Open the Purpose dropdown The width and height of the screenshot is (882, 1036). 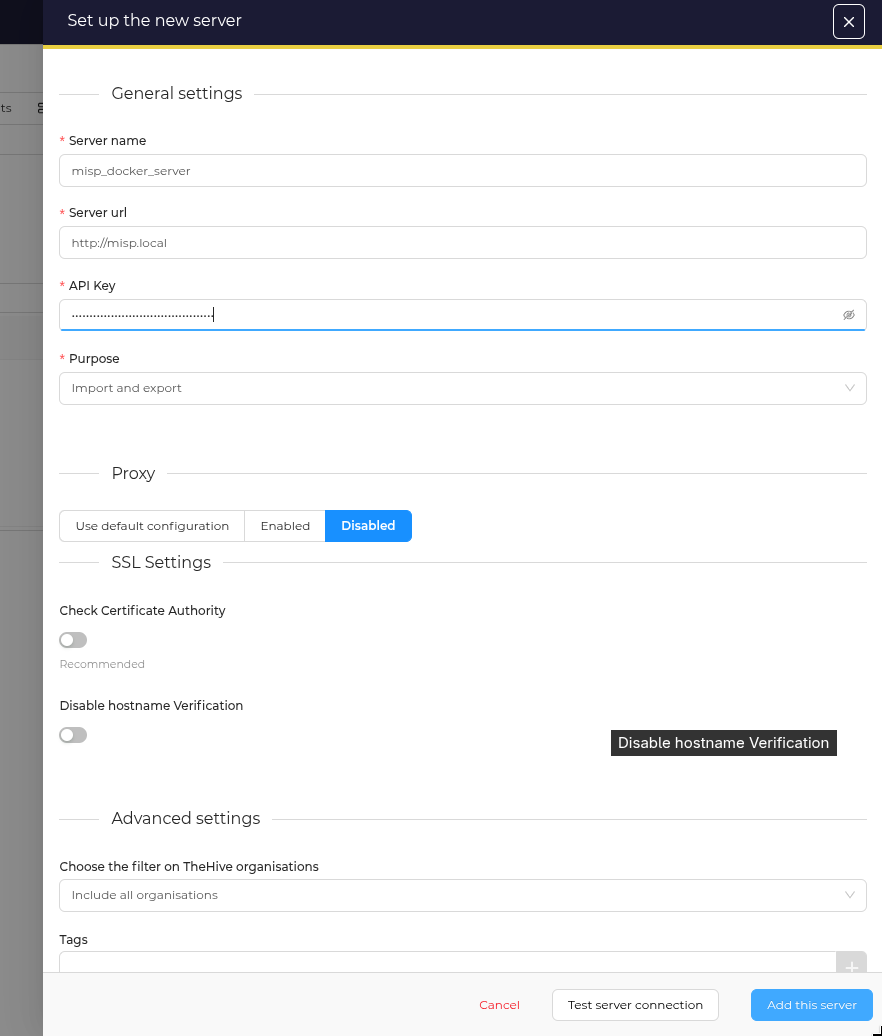coord(462,388)
